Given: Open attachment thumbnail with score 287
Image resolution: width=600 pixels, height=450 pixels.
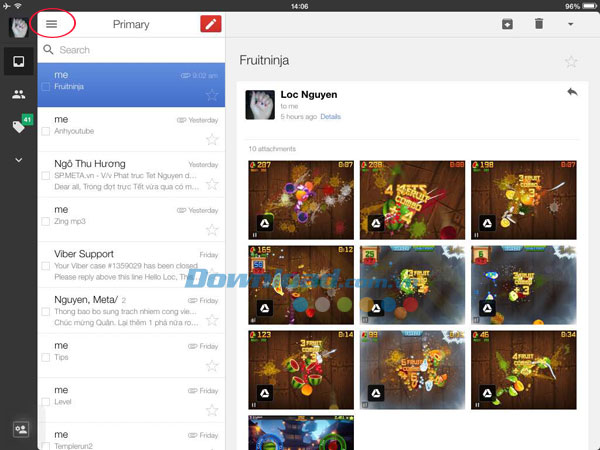Looking at the screenshot, I should (301, 200).
